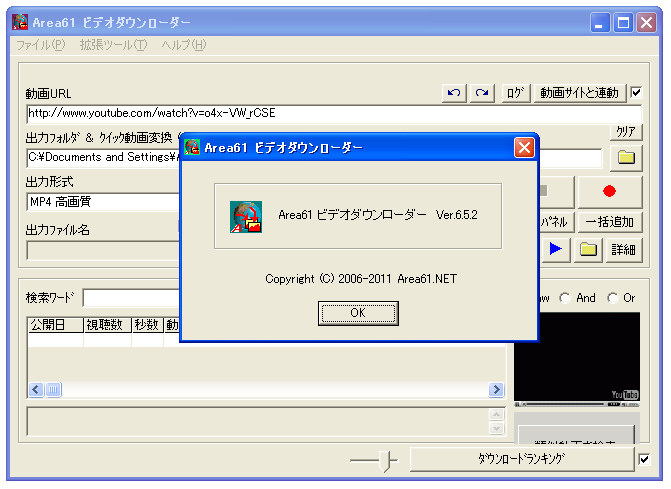Click the list scroll left arrow
This screenshot has height=489, width=671.
point(36,390)
